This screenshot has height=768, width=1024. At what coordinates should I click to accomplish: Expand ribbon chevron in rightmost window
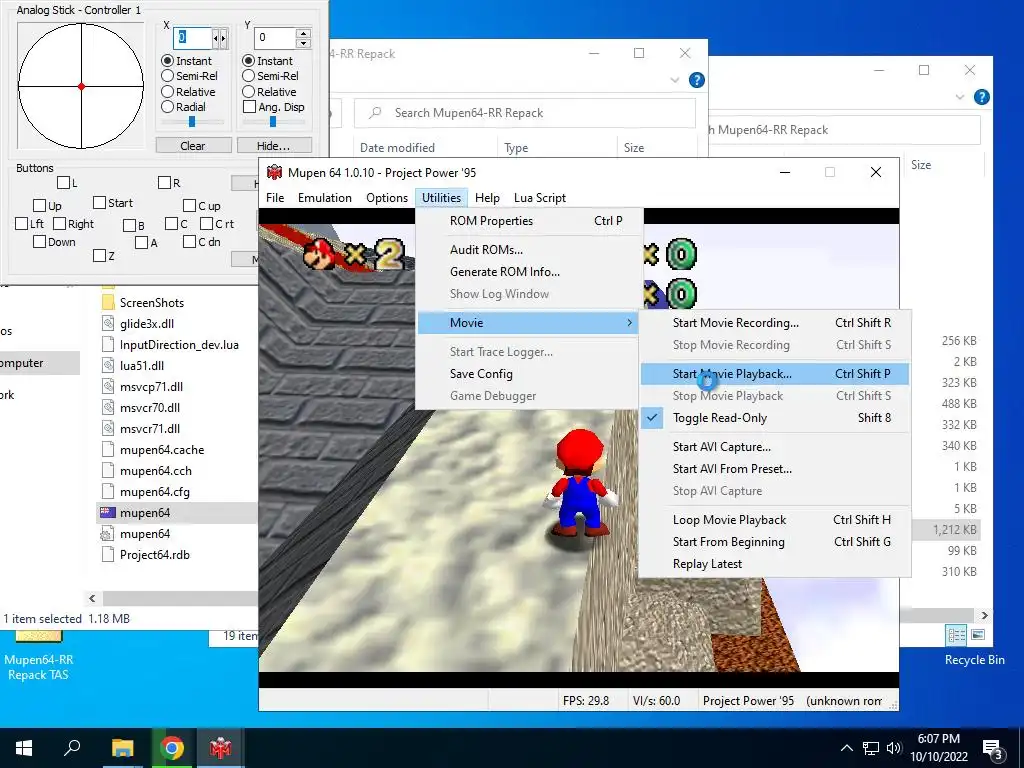point(959,97)
